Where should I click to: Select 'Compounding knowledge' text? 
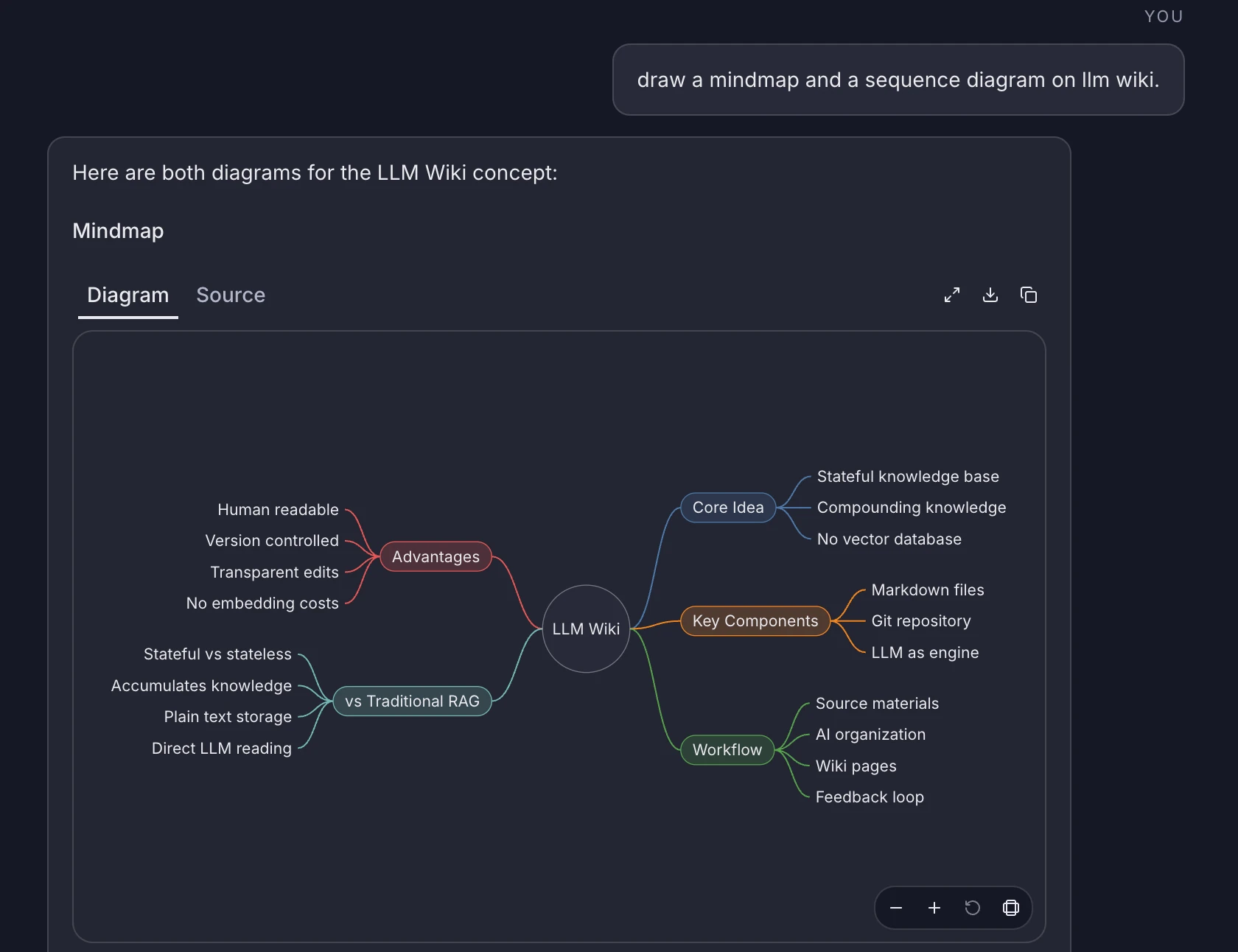coord(912,508)
